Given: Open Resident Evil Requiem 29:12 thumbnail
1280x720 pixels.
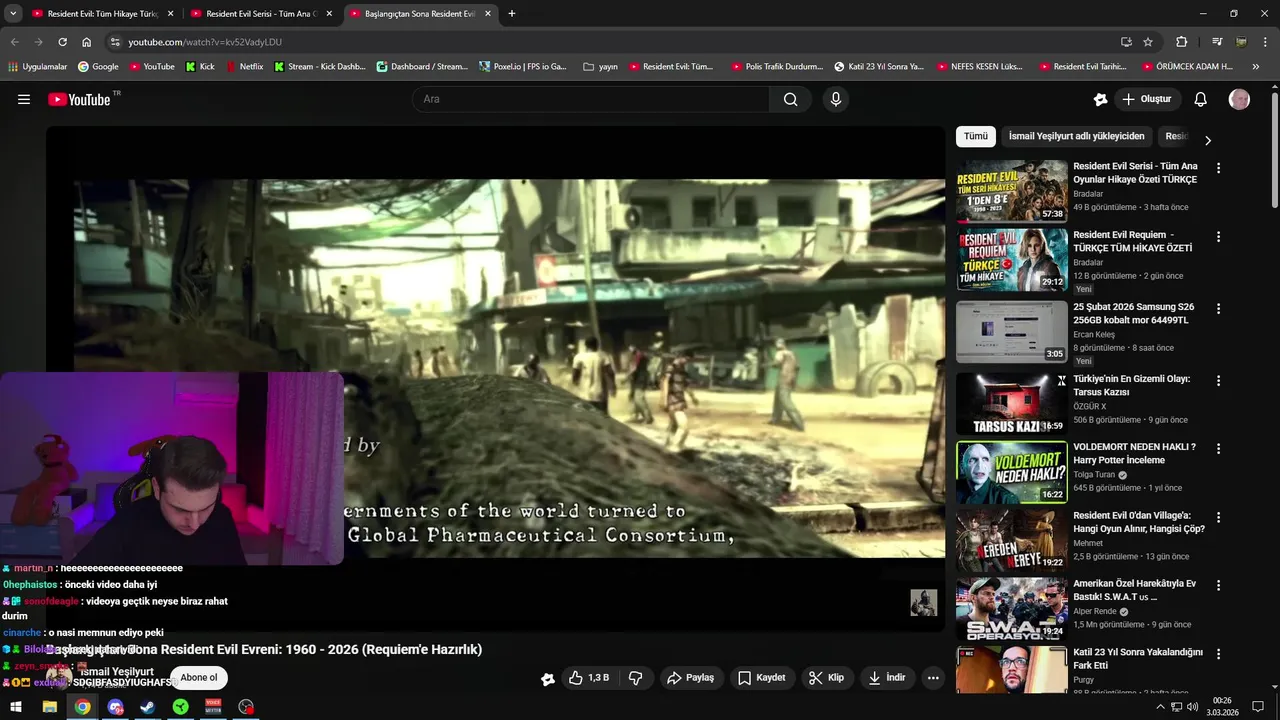Looking at the screenshot, I should (x=1011, y=259).
